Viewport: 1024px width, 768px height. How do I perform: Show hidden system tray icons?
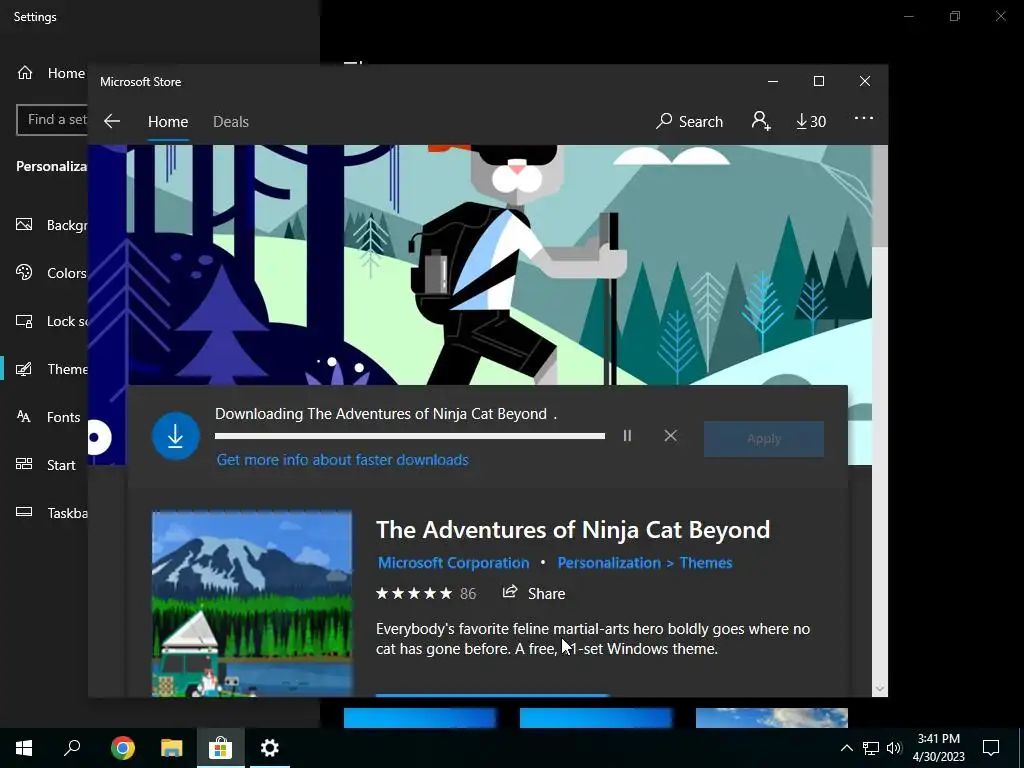[846, 748]
